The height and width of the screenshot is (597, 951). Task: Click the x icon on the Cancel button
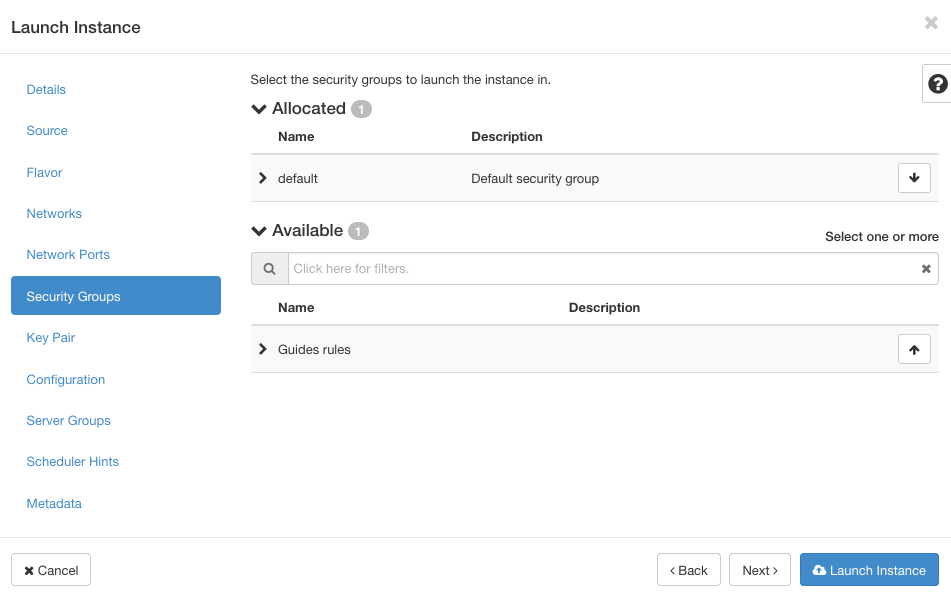pos(28,570)
